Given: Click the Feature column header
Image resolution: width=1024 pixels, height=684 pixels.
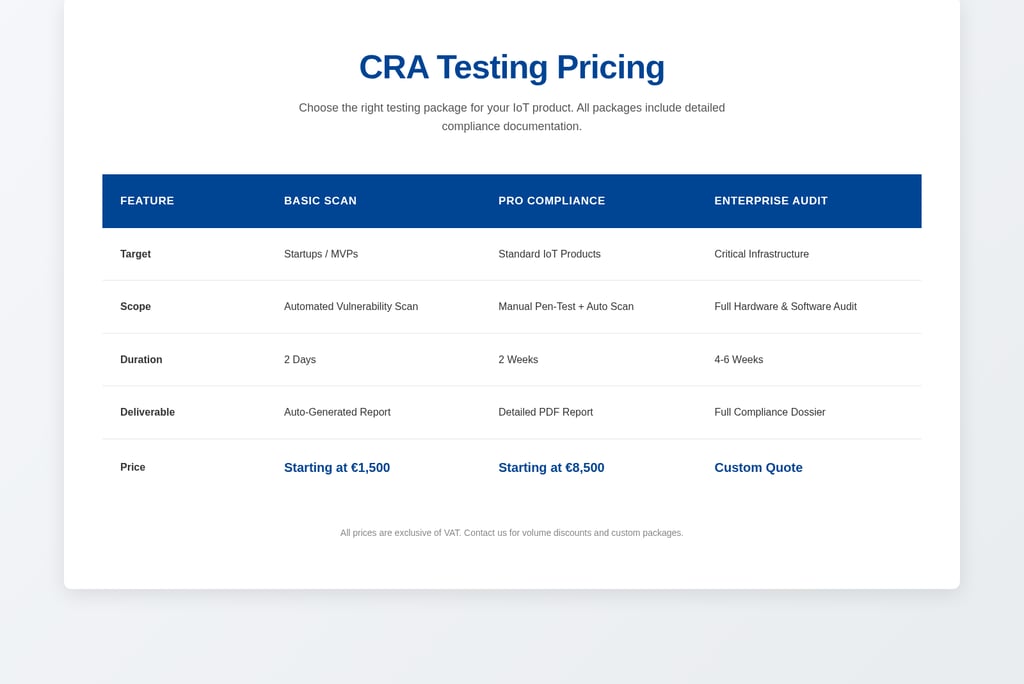Looking at the screenshot, I should click(x=147, y=201).
